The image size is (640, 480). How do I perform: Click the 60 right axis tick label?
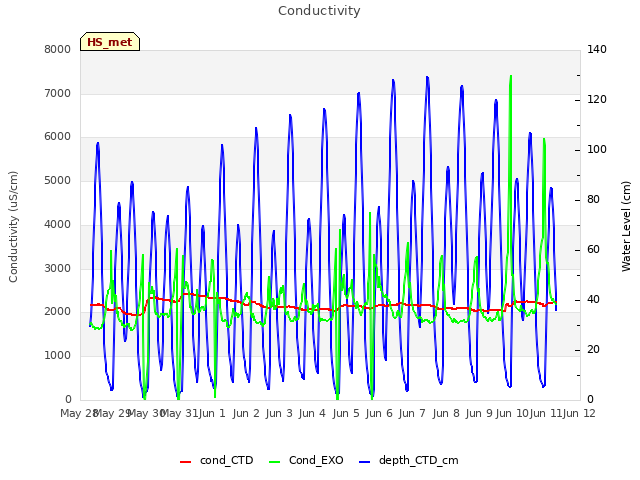click(593, 250)
